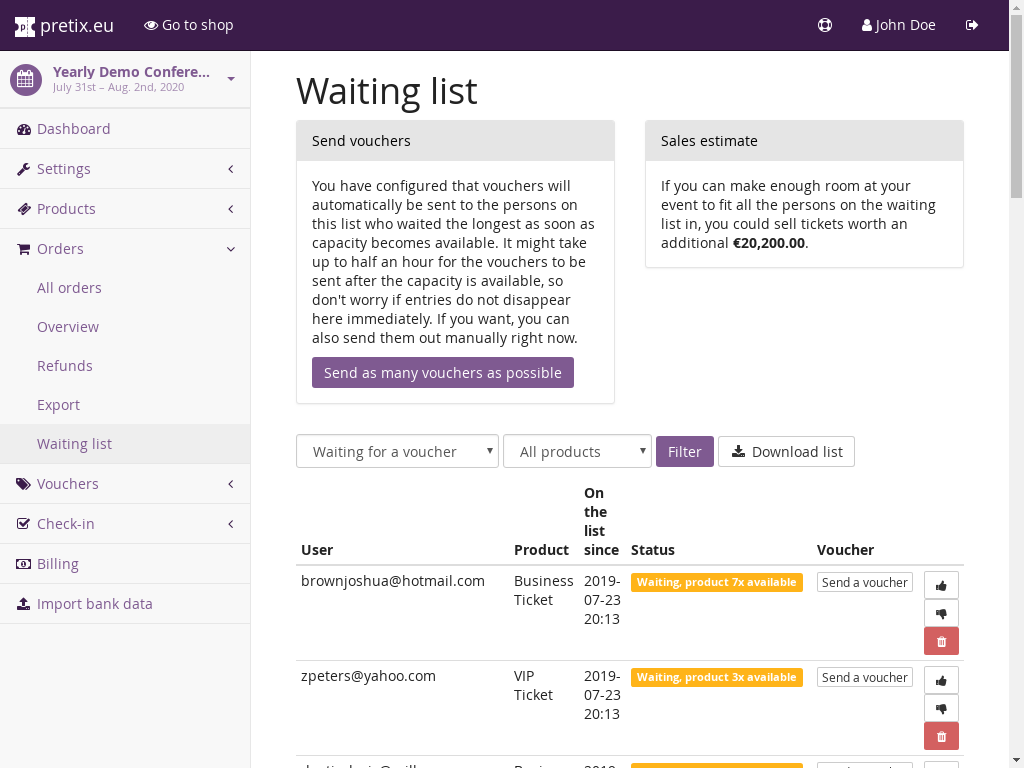Go to Refunds in Orders submenu
The height and width of the screenshot is (768, 1024).
[x=65, y=366]
